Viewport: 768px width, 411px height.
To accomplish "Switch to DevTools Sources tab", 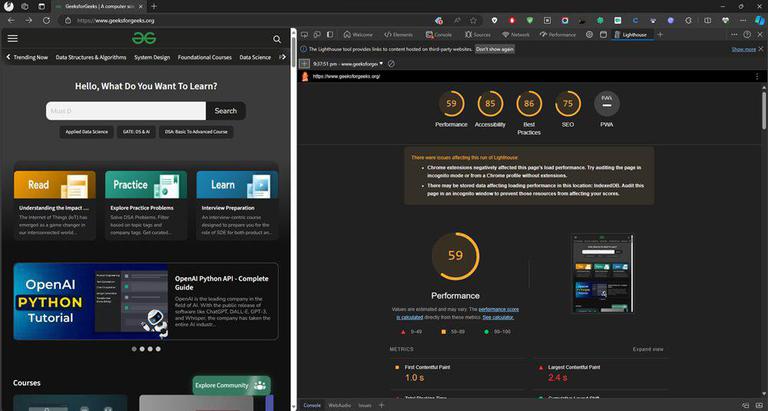I will pos(478,35).
